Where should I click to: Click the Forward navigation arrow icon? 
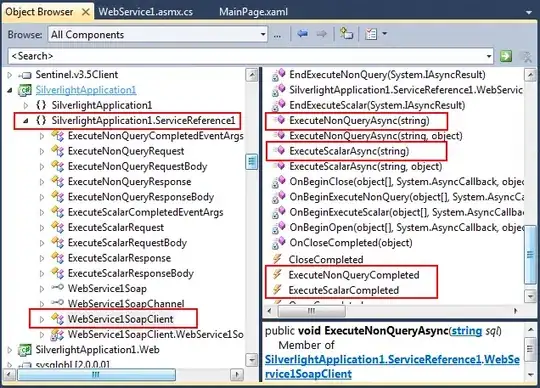321,34
